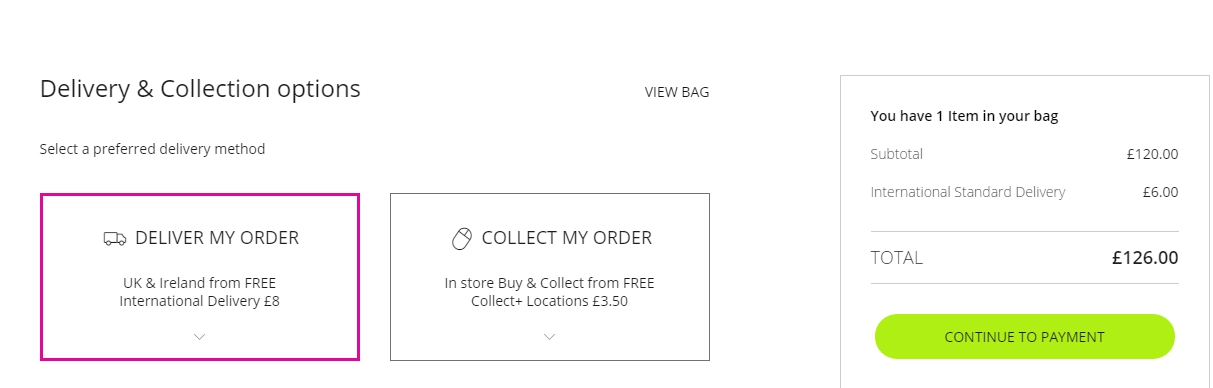Click the Subtotal label in summary

pos(897,154)
